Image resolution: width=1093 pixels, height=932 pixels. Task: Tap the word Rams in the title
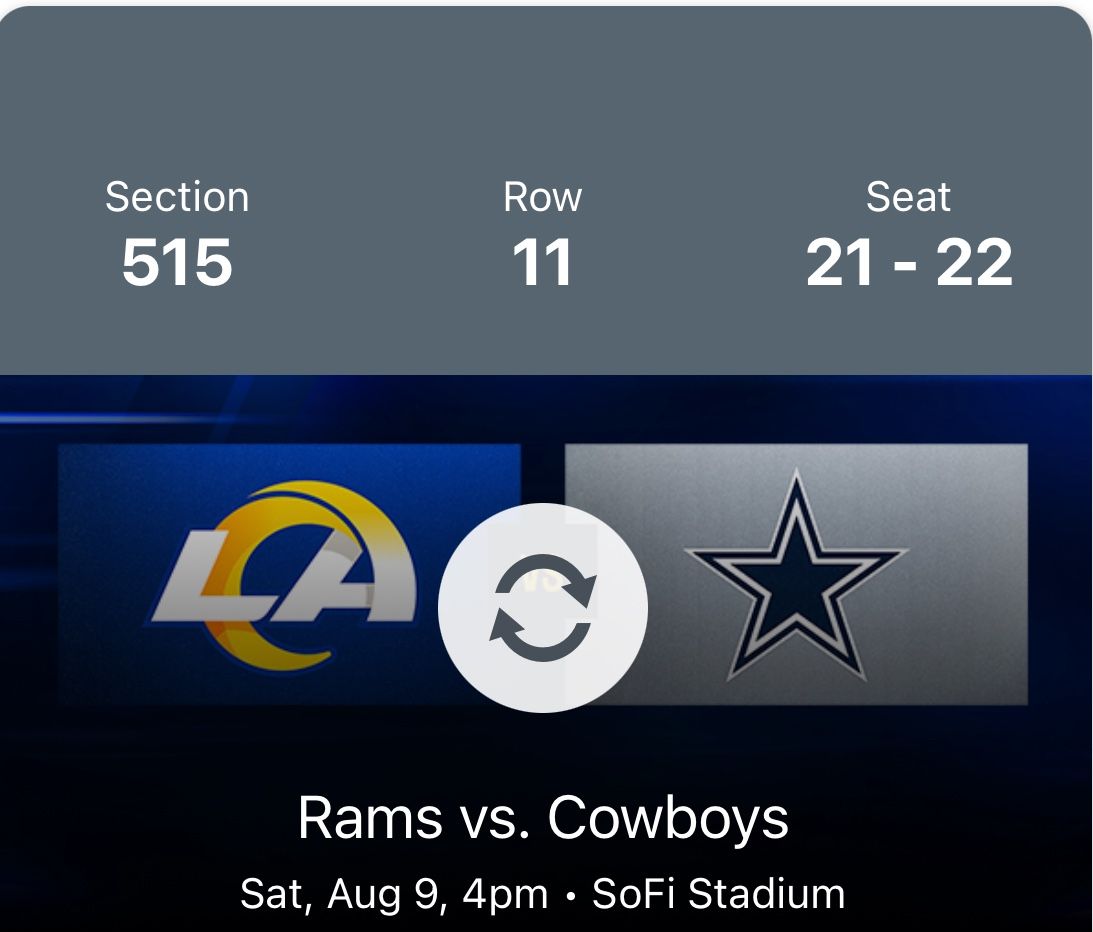tap(369, 818)
